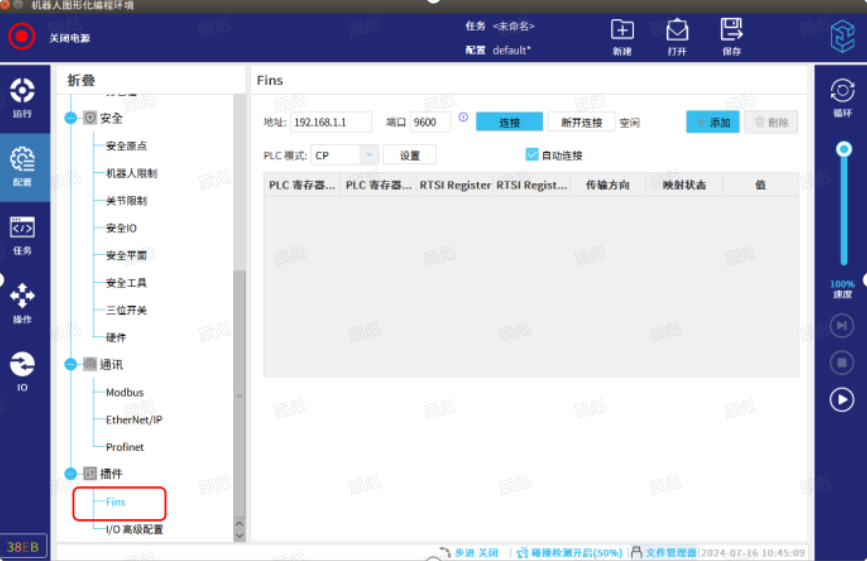
Task: Click the 连接 connect button
Action: pyautogui.click(x=509, y=122)
